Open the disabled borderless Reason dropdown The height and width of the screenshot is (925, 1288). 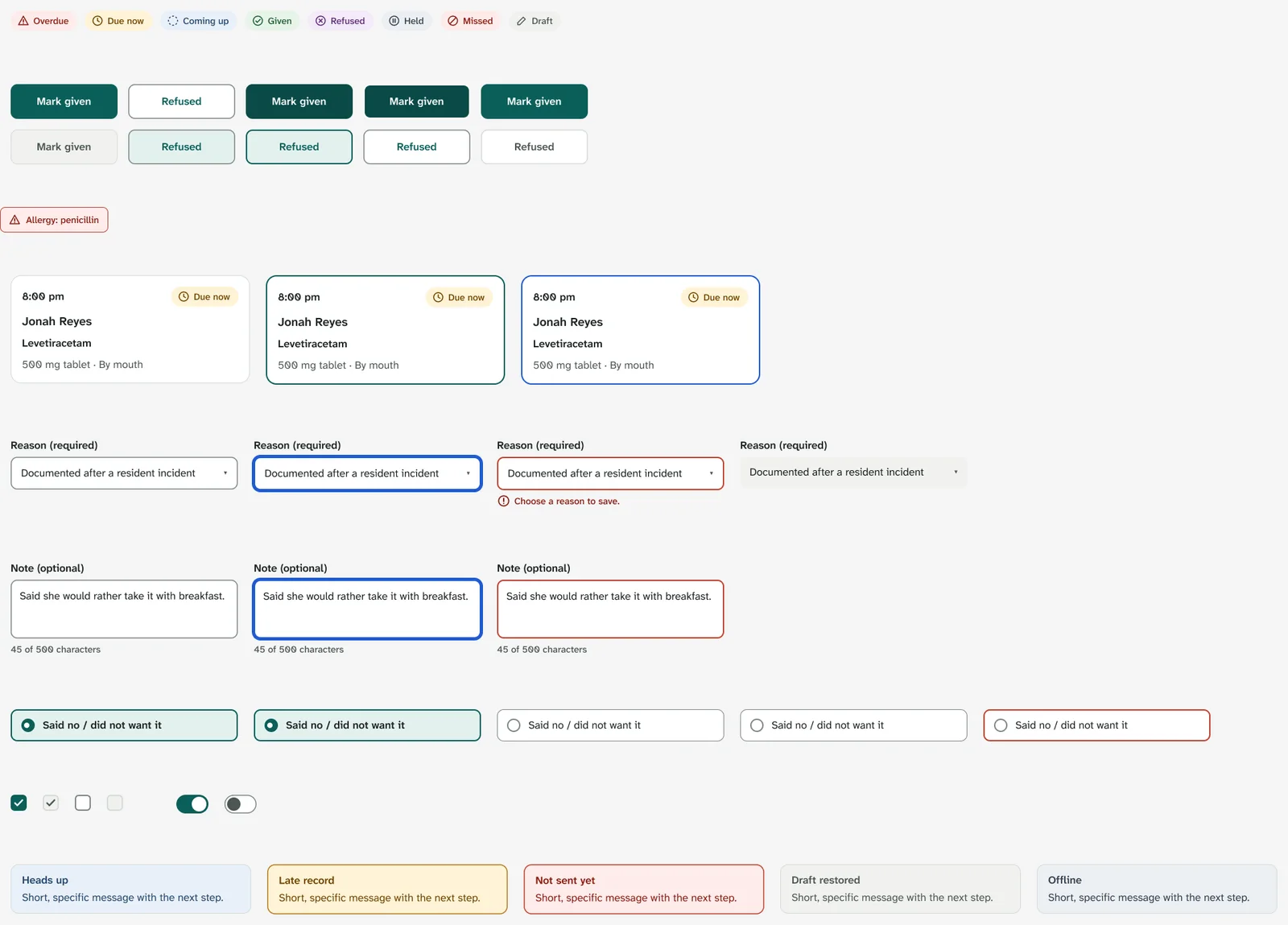click(853, 473)
